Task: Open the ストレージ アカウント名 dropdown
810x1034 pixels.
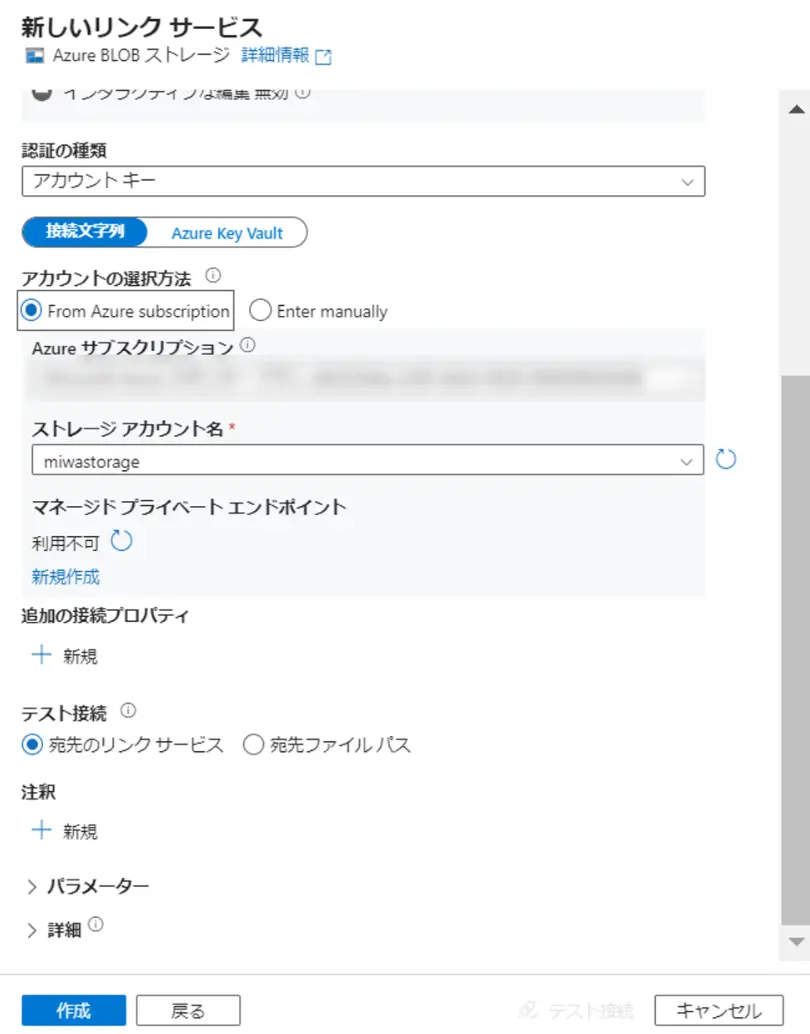Action: (x=367, y=460)
